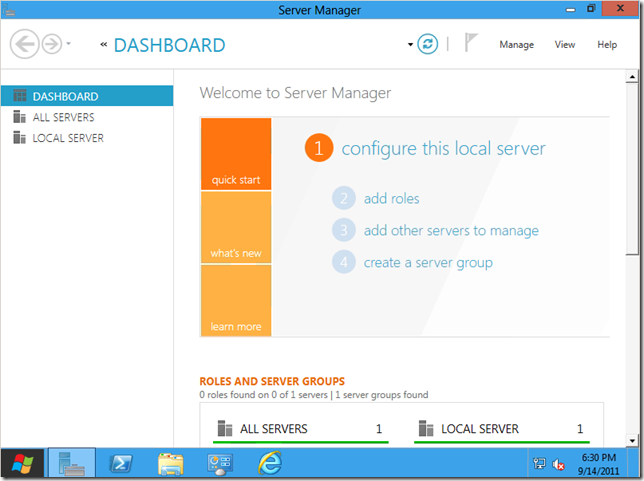644x481 pixels.
Task: Click the scroll down arrow
Action: (x=632, y=441)
